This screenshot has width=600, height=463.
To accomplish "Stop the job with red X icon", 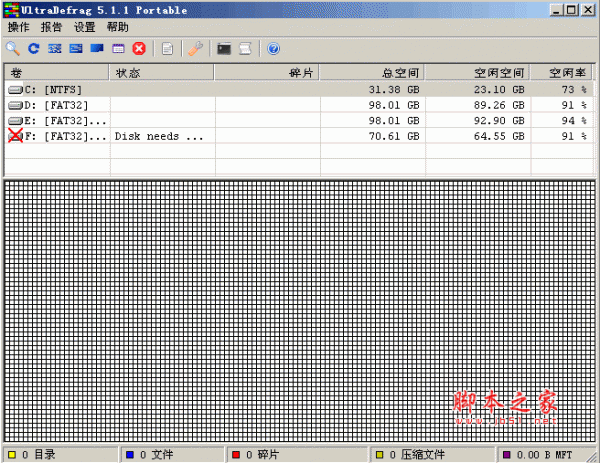I will [139, 49].
